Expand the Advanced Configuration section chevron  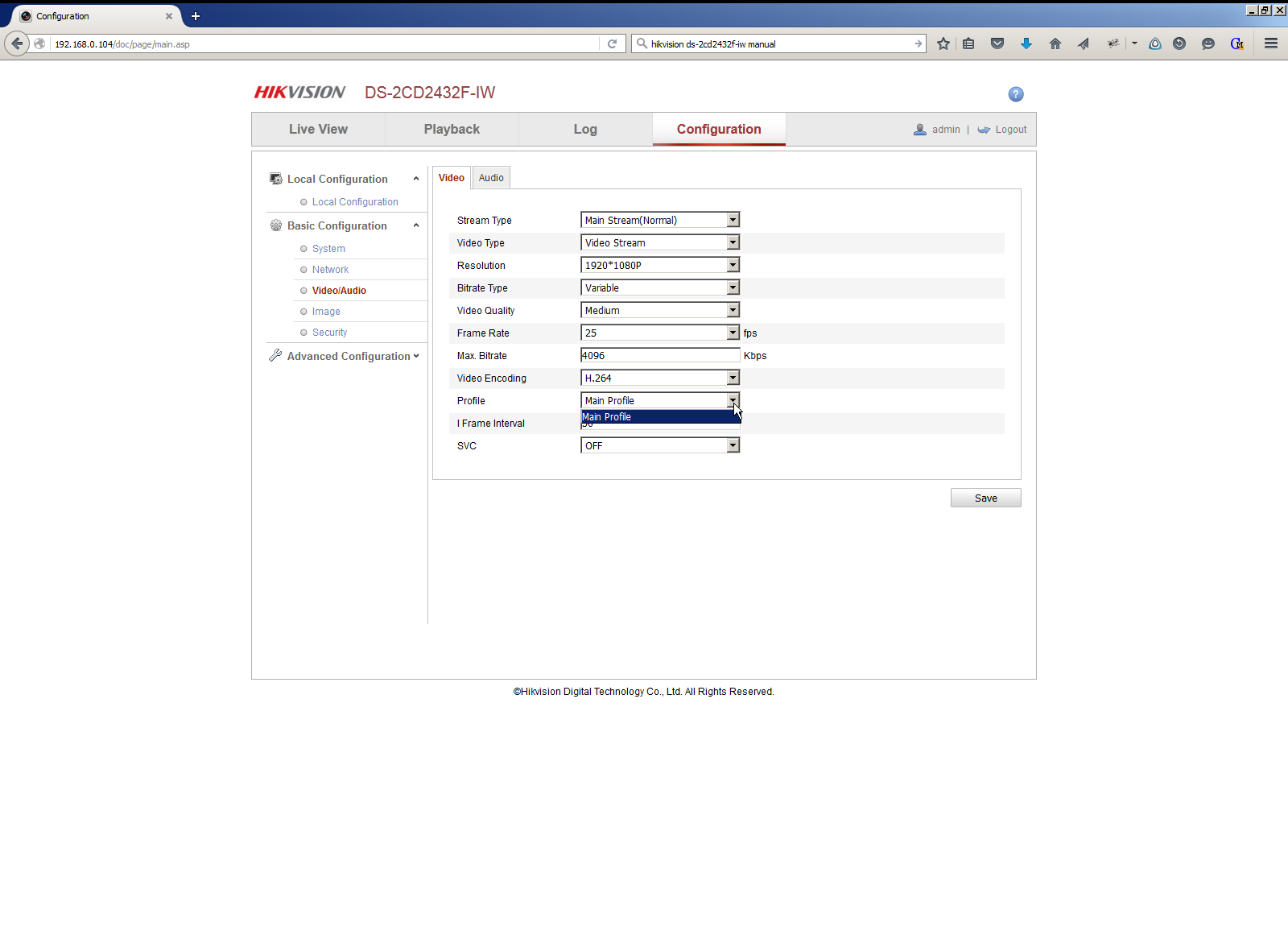(x=416, y=356)
